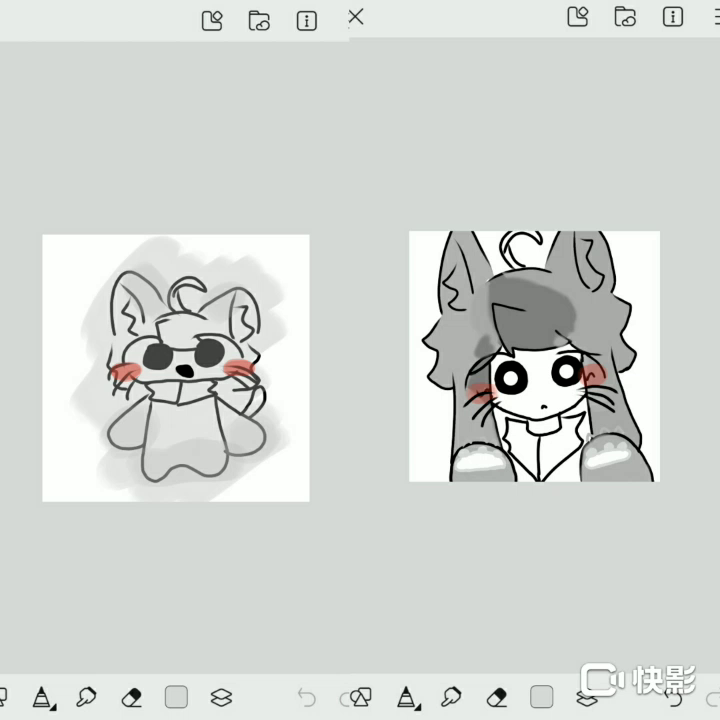720x720 pixels.
Task: Select the pen tool in right toolbar
Action: [407, 697]
